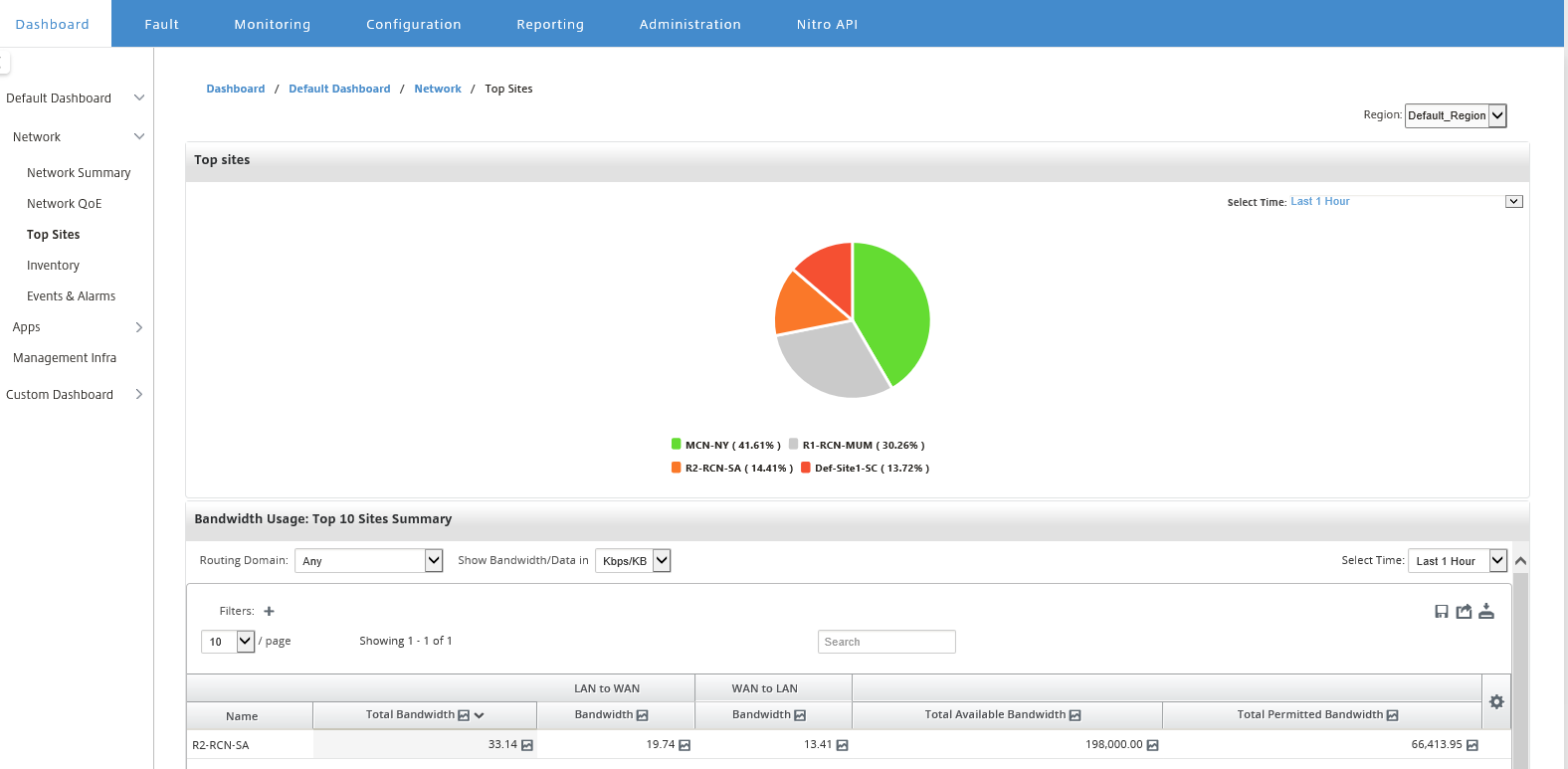Open the Bandwidth Usage Select Time dropdown
Image resolution: width=1568 pixels, height=769 pixels.
(x=1458, y=561)
